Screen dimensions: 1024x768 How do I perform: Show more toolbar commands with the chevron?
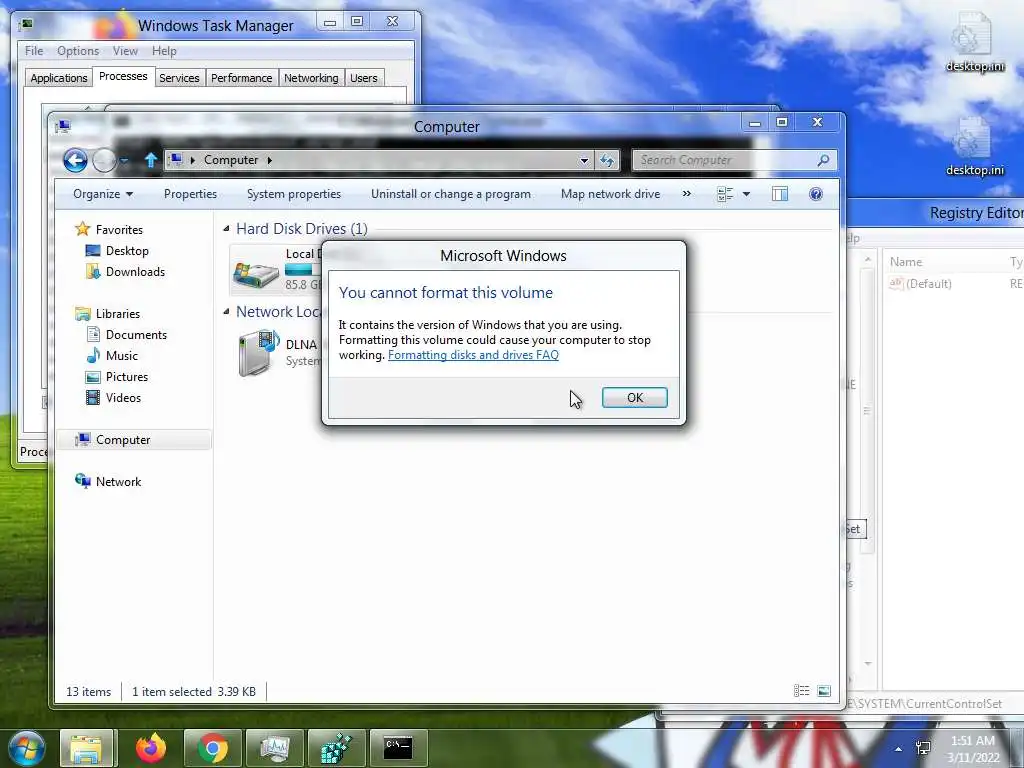[x=686, y=194]
